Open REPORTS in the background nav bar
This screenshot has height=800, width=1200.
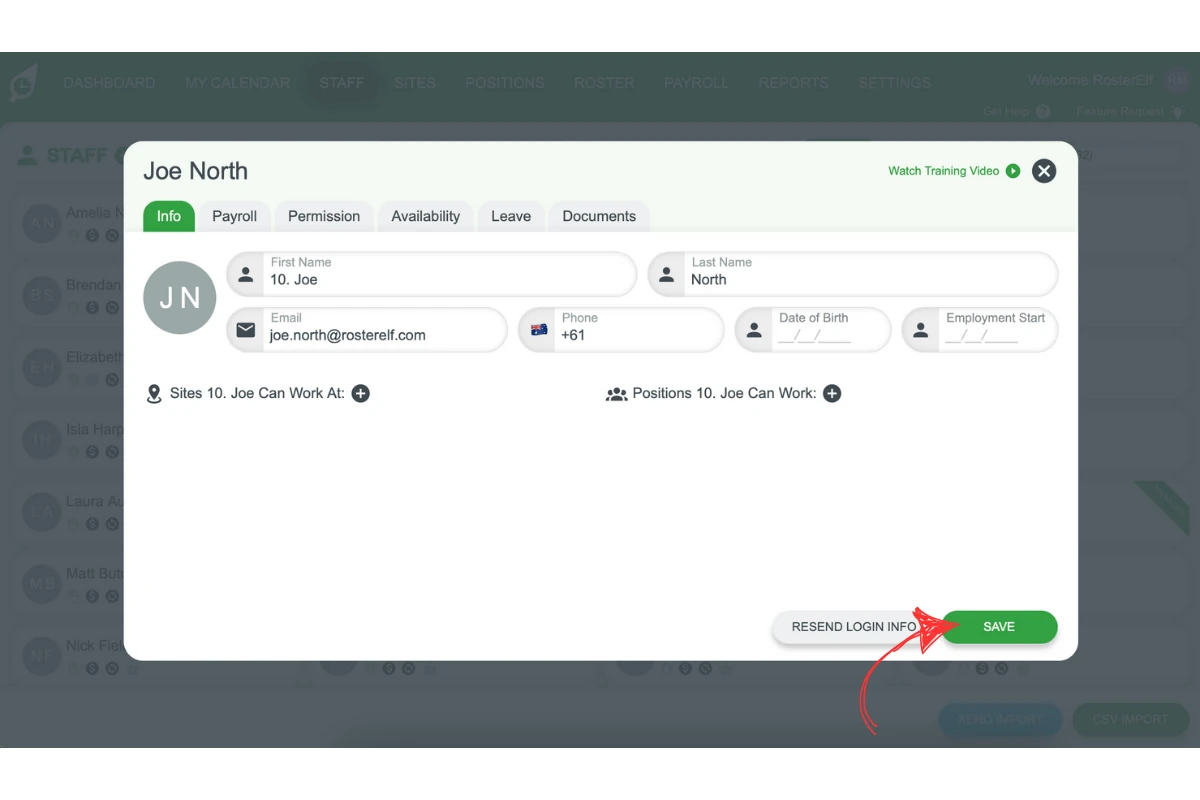(793, 83)
